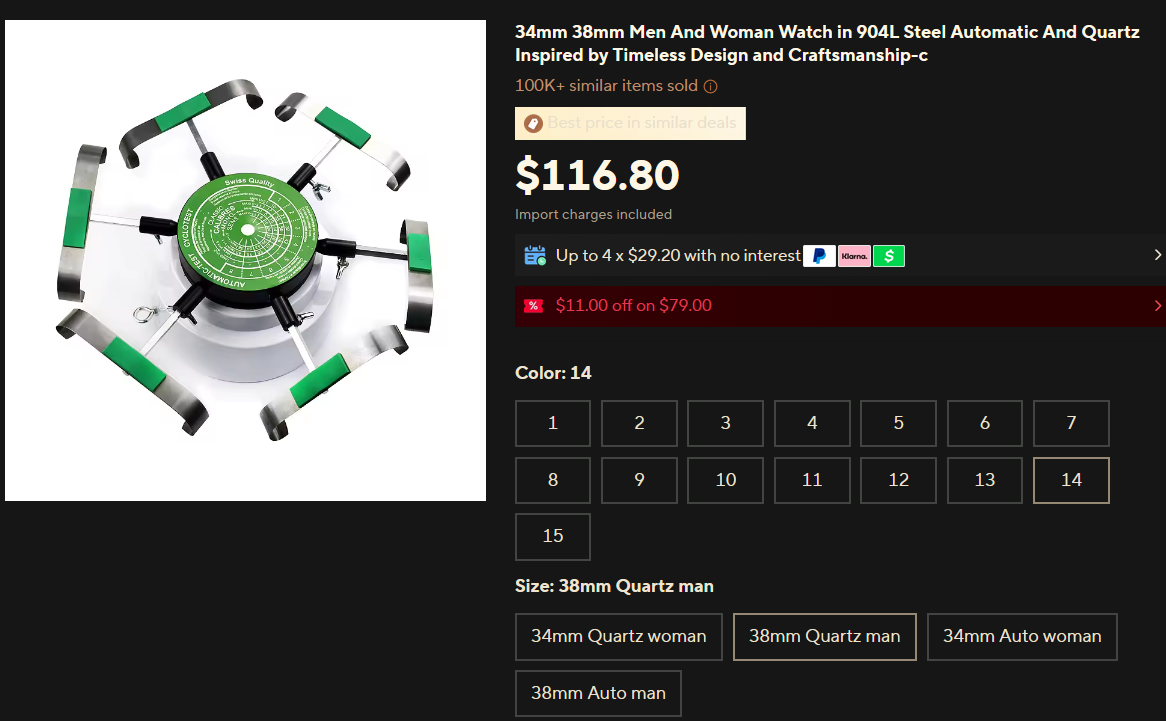Select the 34mm Auto woman size
Viewport: 1166px width, 721px height.
point(1022,636)
